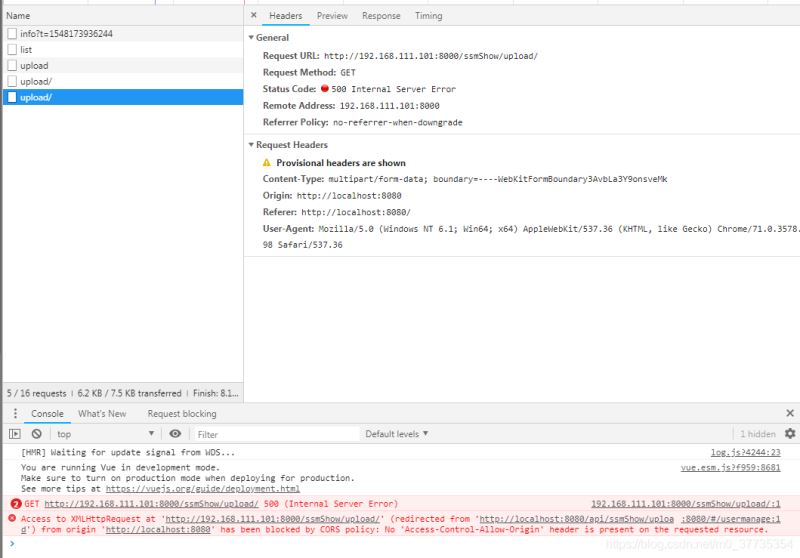Clear the console with the ban icon
This screenshot has width=800, height=558.
36,434
